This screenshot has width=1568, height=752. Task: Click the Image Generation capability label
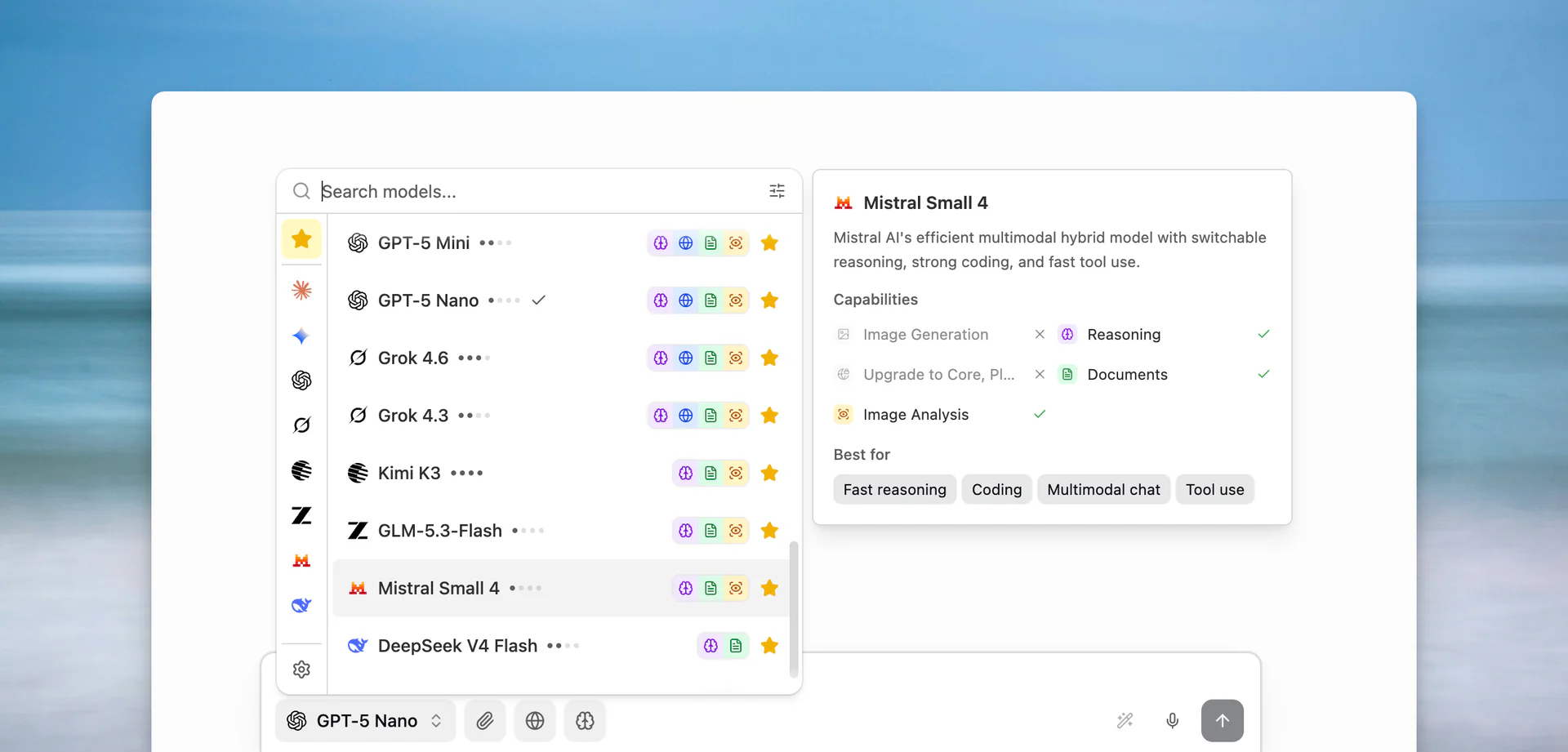926,334
